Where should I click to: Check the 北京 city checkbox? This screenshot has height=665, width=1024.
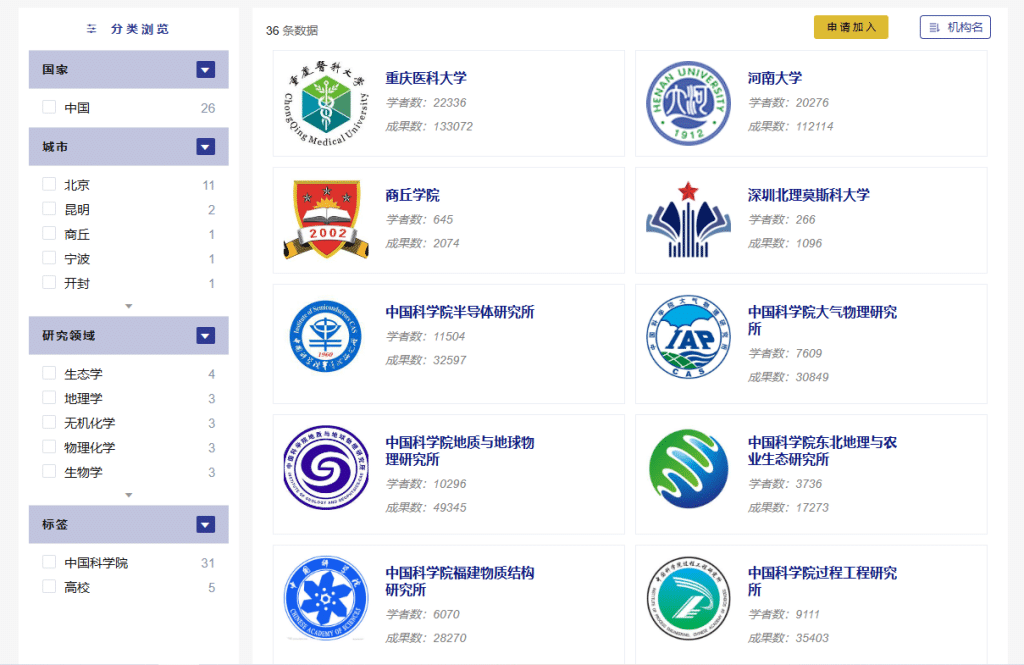point(49,184)
